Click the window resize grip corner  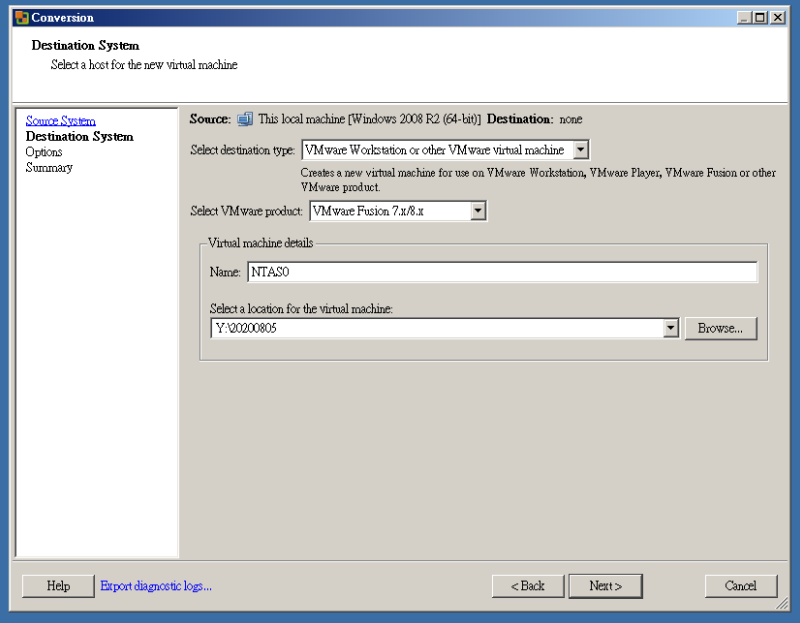[782, 604]
